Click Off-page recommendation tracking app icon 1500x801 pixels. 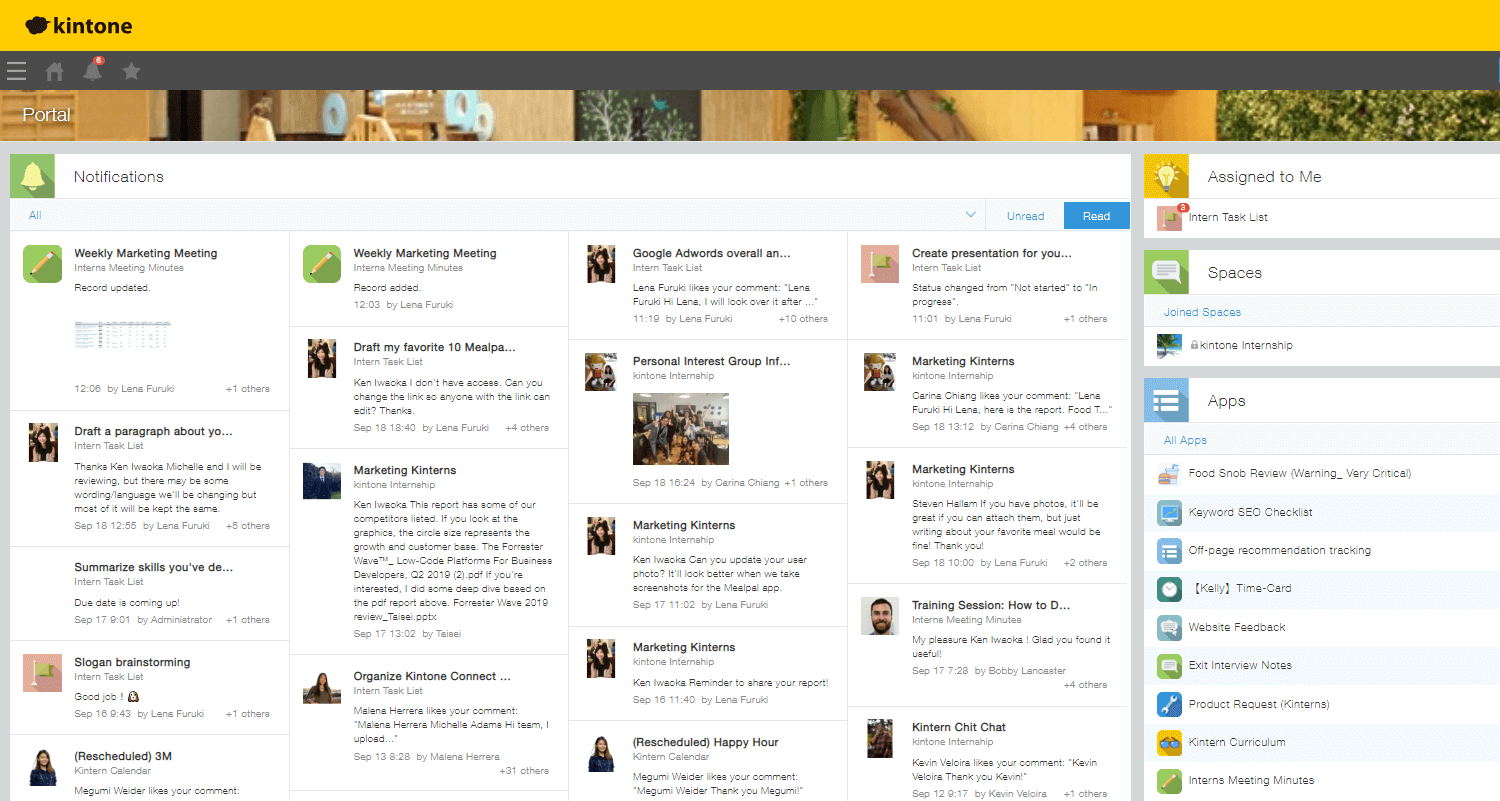click(1169, 550)
